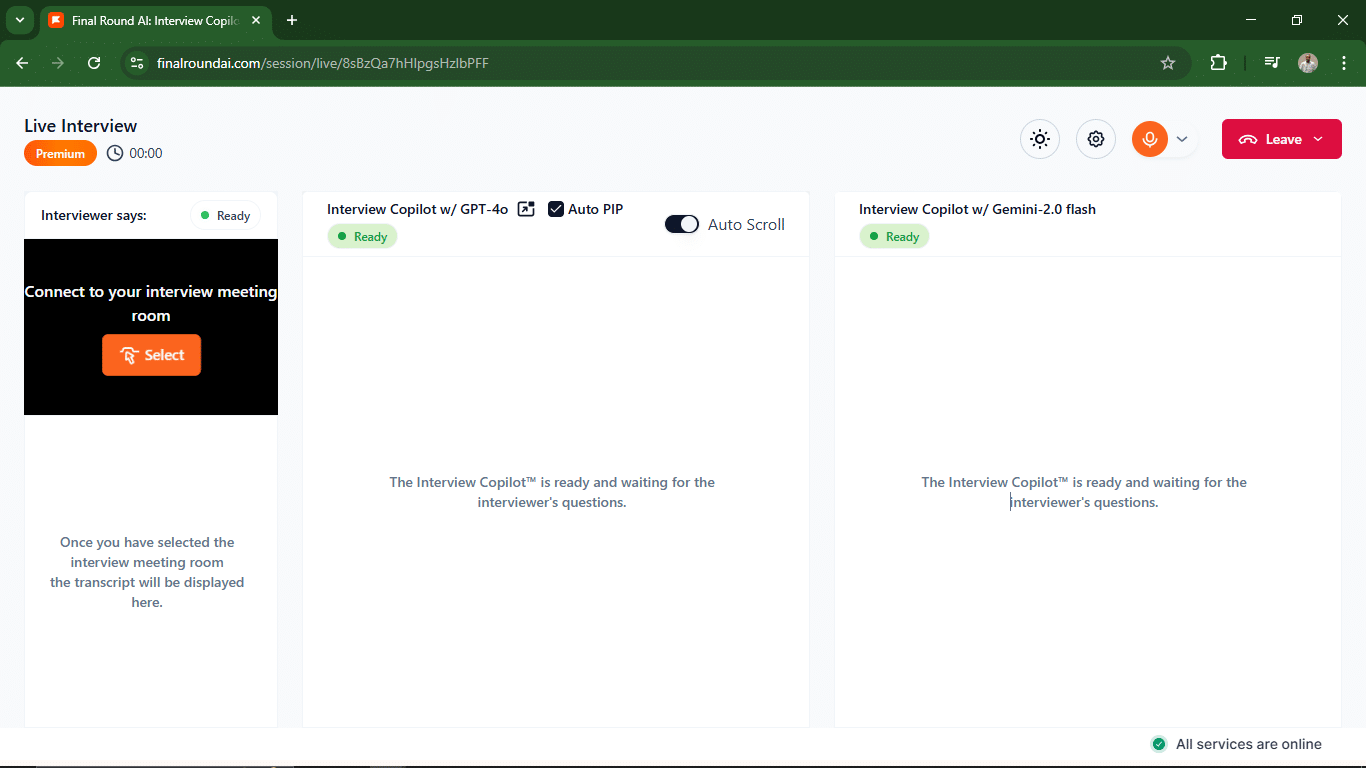Screen dimensions: 1366x768
Task: Click the timer clock icon
Action: coord(115,153)
